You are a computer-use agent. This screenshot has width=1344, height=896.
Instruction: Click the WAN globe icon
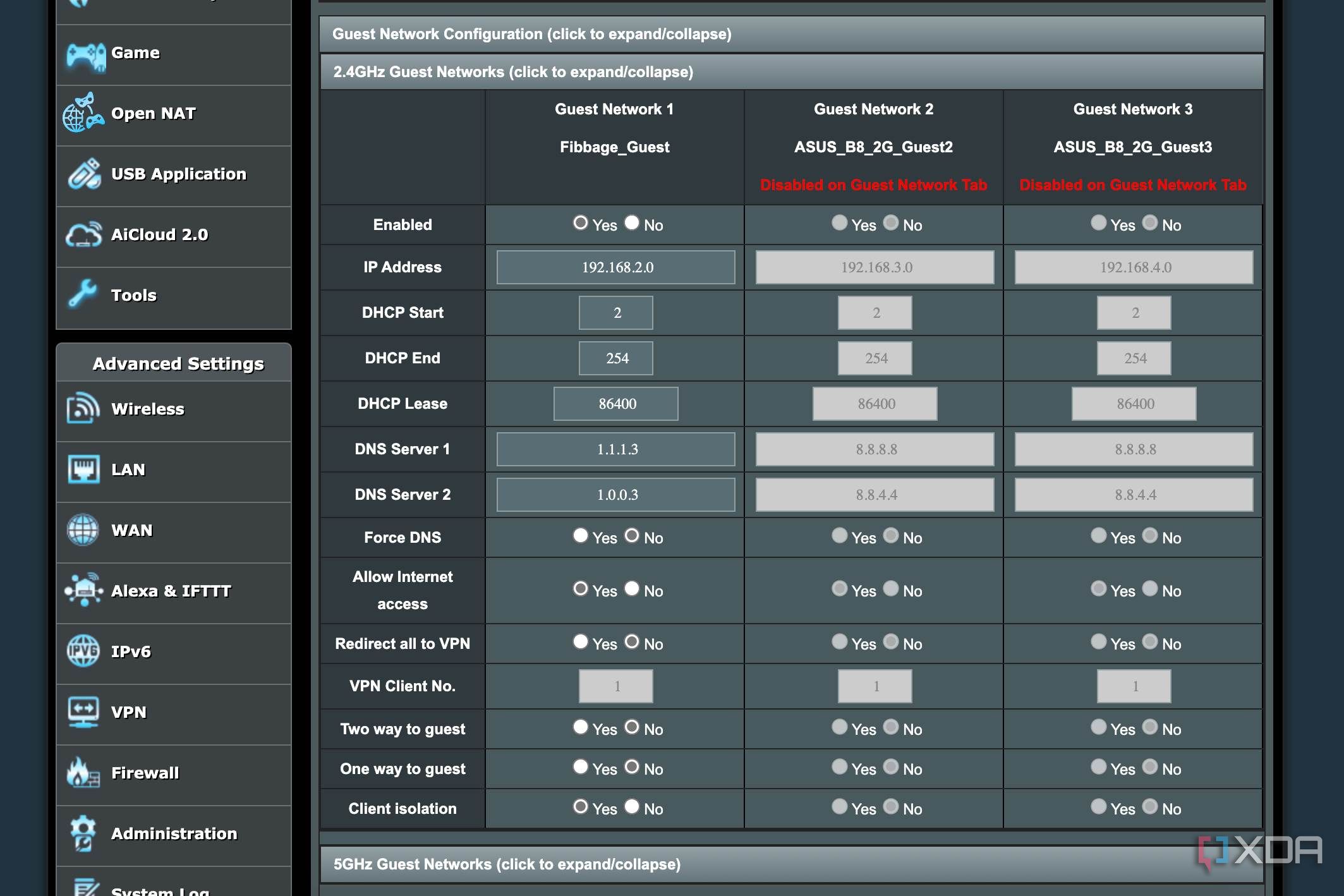pos(83,531)
